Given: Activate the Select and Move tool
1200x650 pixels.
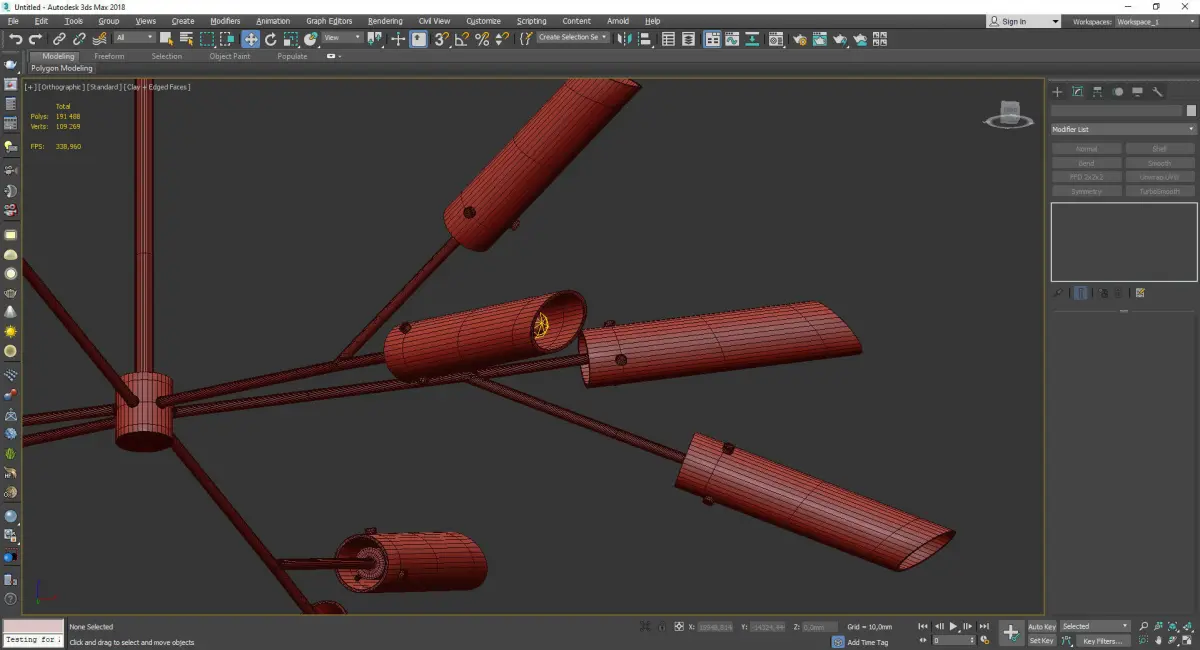Looking at the screenshot, I should 250,39.
